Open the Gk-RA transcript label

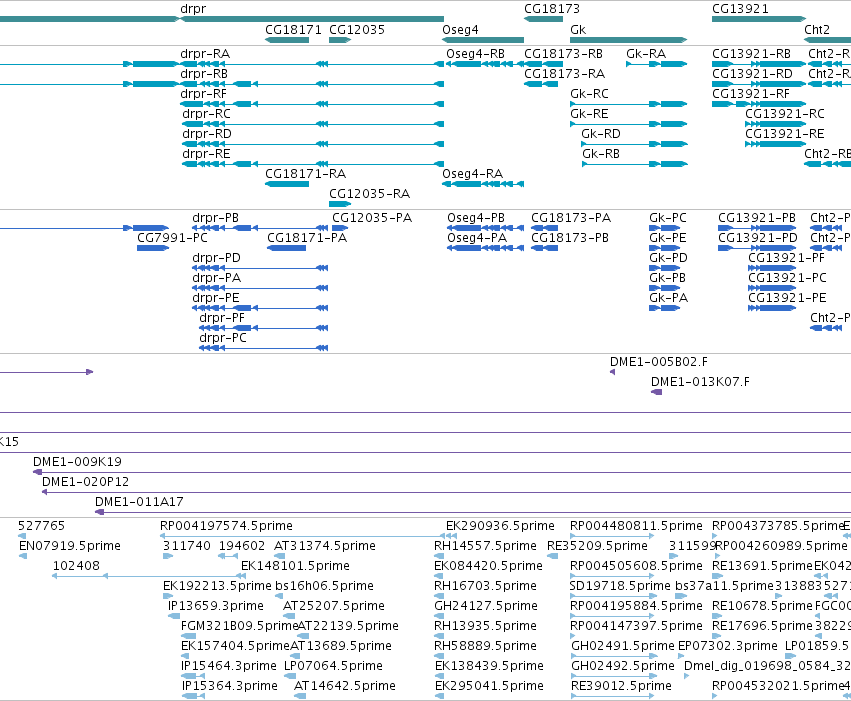(x=646, y=54)
